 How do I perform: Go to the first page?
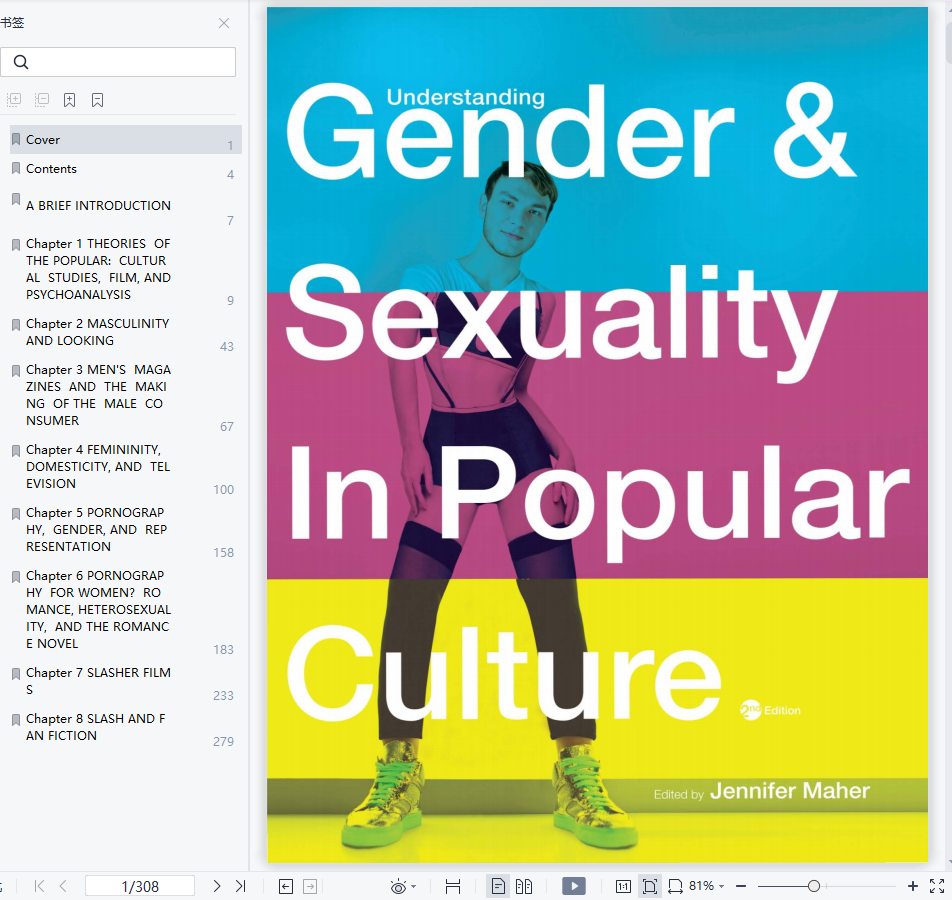pos(39,886)
